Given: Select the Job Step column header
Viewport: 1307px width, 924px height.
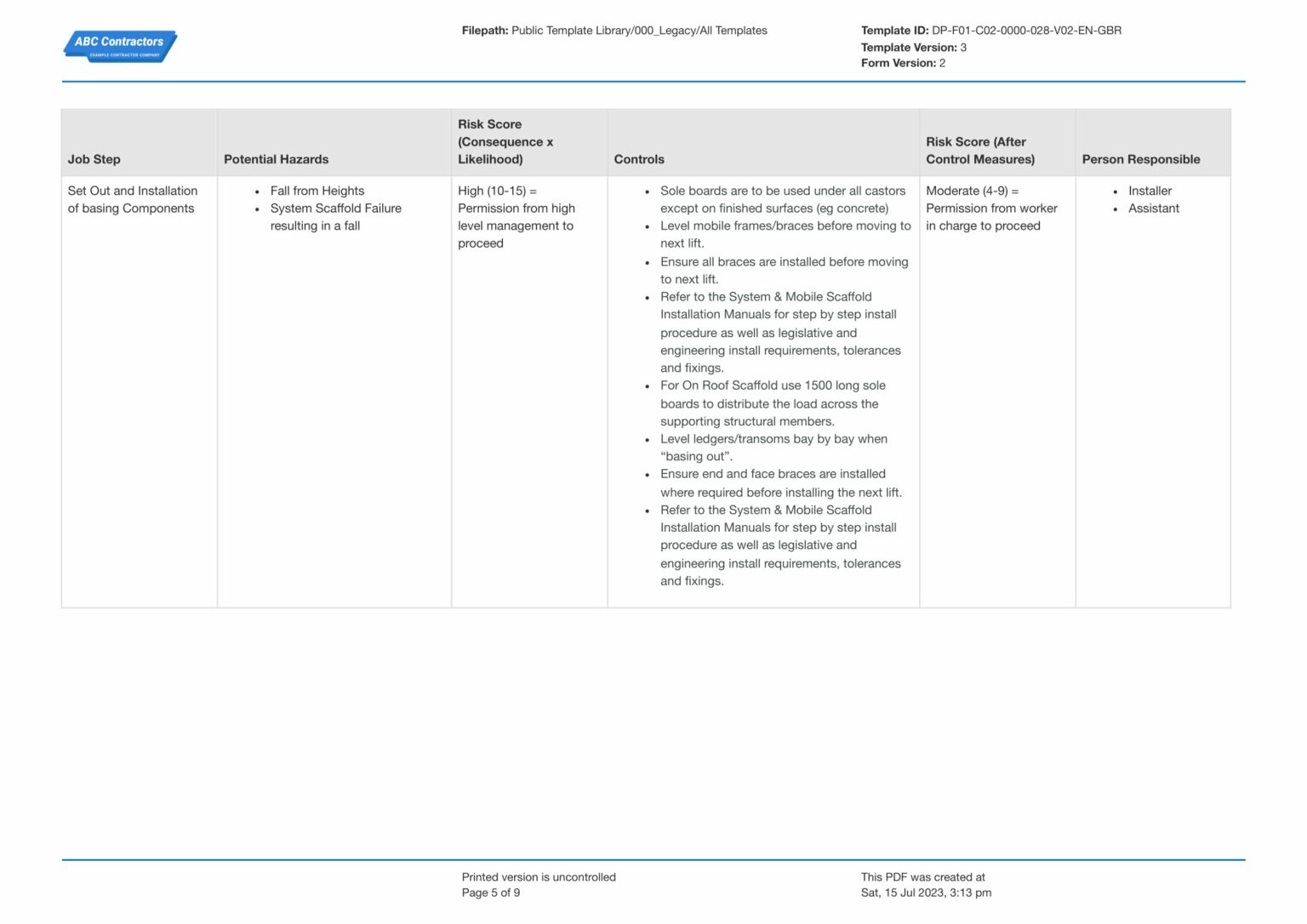Looking at the screenshot, I should point(94,159).
